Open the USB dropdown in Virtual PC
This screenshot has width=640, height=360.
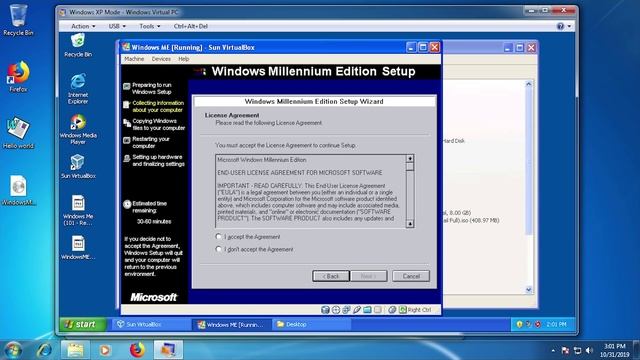click(117, 26)
